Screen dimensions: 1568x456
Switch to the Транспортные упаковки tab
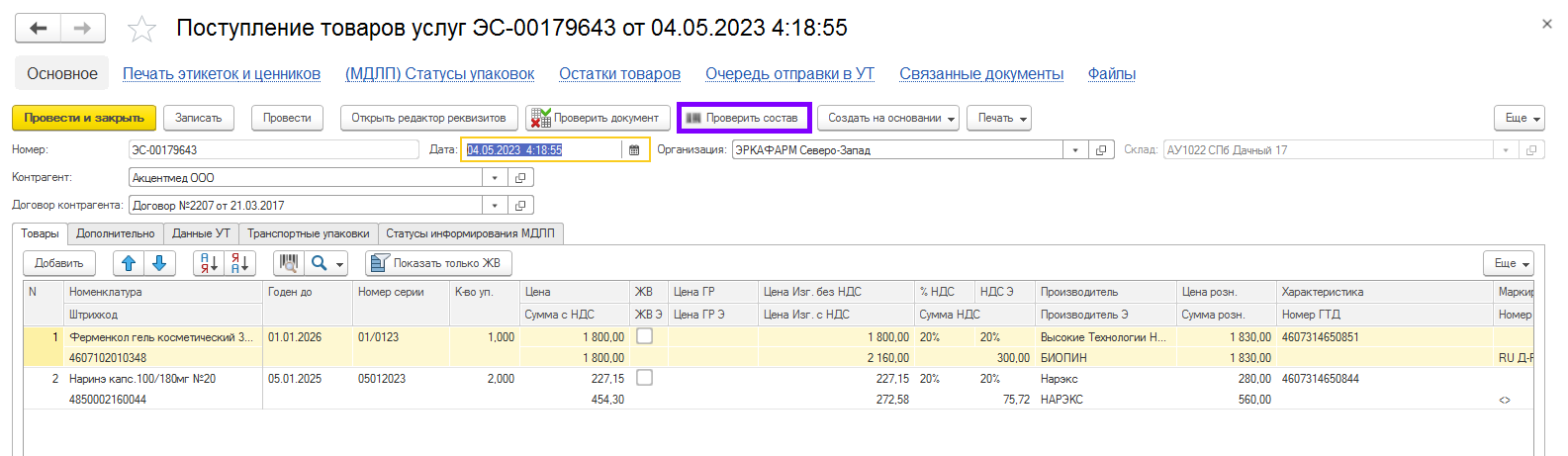coord(308,233)
